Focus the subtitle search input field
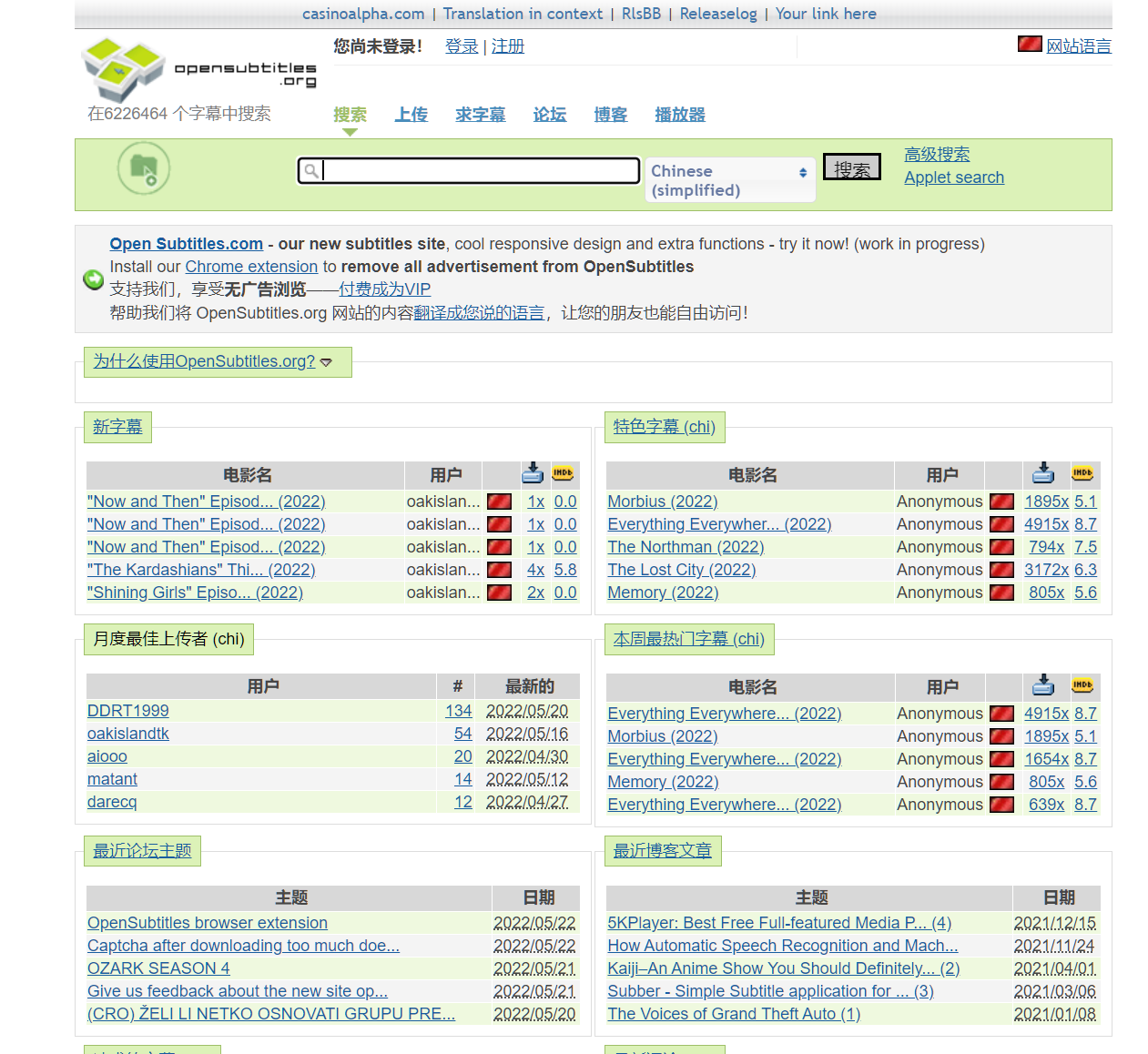1148x1054 pixels. tap(469, 170)
